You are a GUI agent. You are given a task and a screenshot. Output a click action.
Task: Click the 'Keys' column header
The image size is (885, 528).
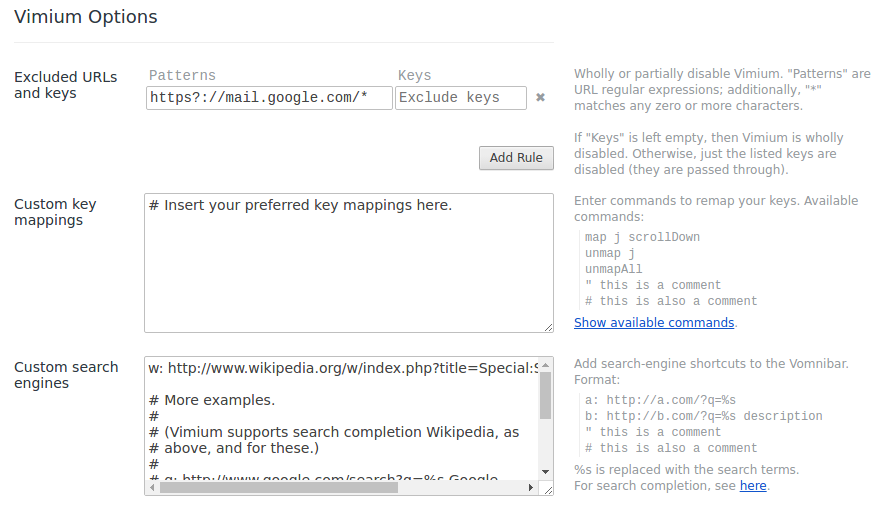(x=414, y=75)
